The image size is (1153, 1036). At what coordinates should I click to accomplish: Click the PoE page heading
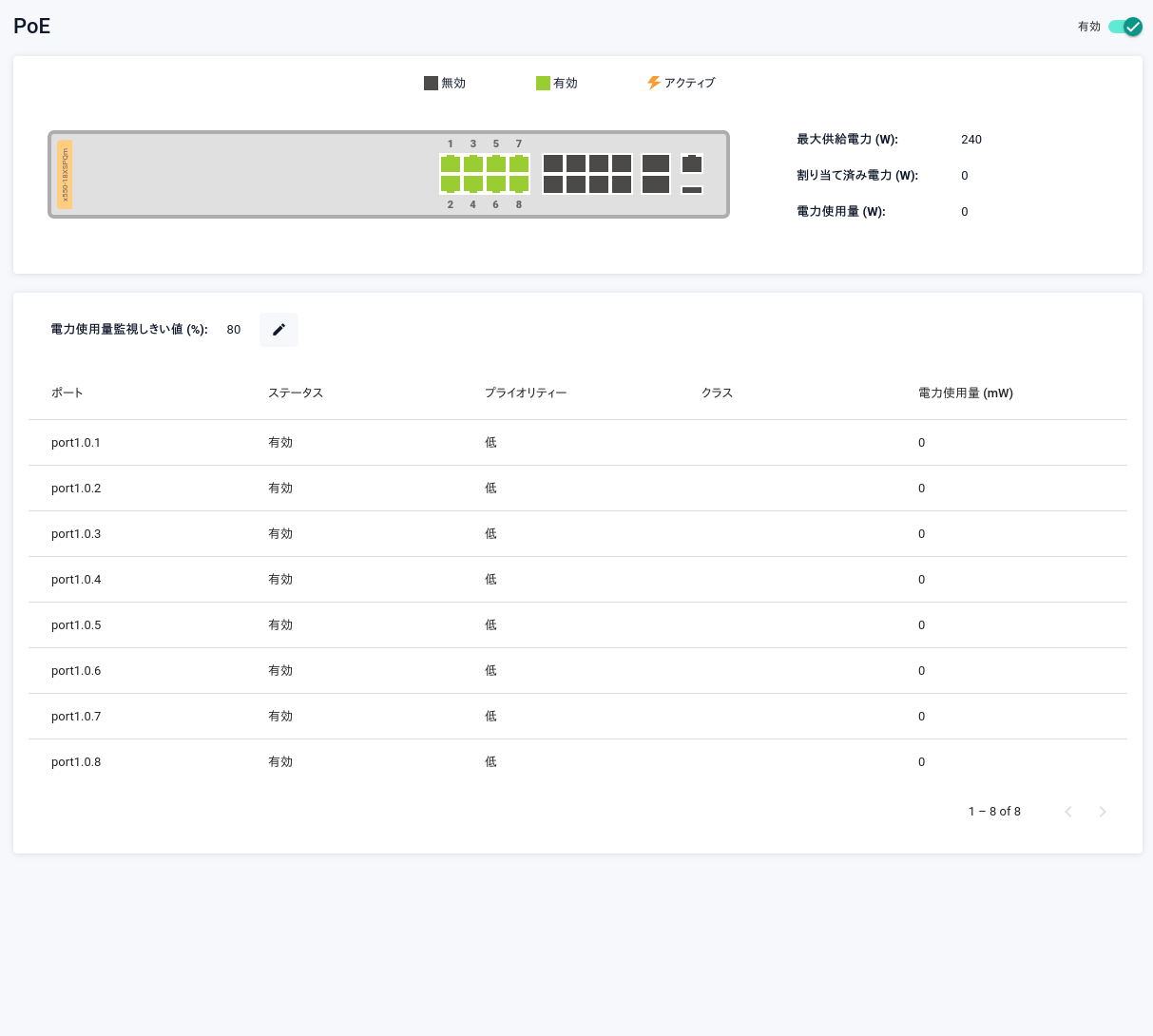[x=31, y=27]
